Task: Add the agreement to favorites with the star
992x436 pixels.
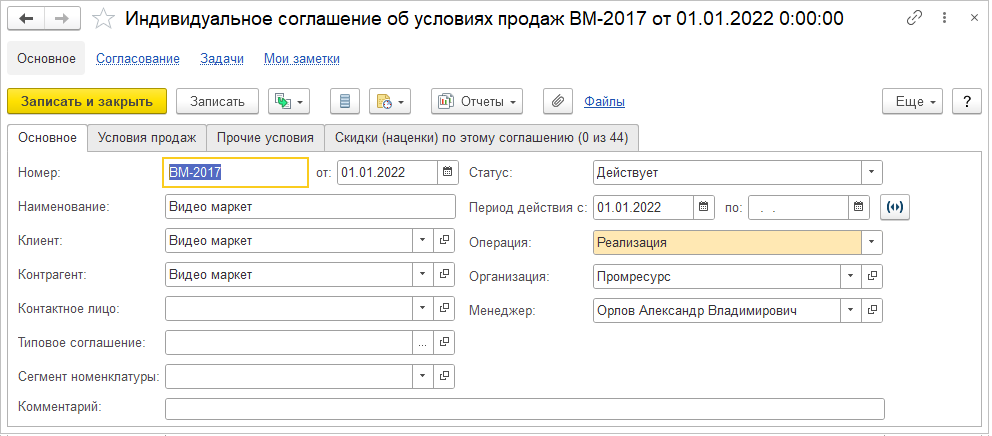Action: (x=103, y=18)
